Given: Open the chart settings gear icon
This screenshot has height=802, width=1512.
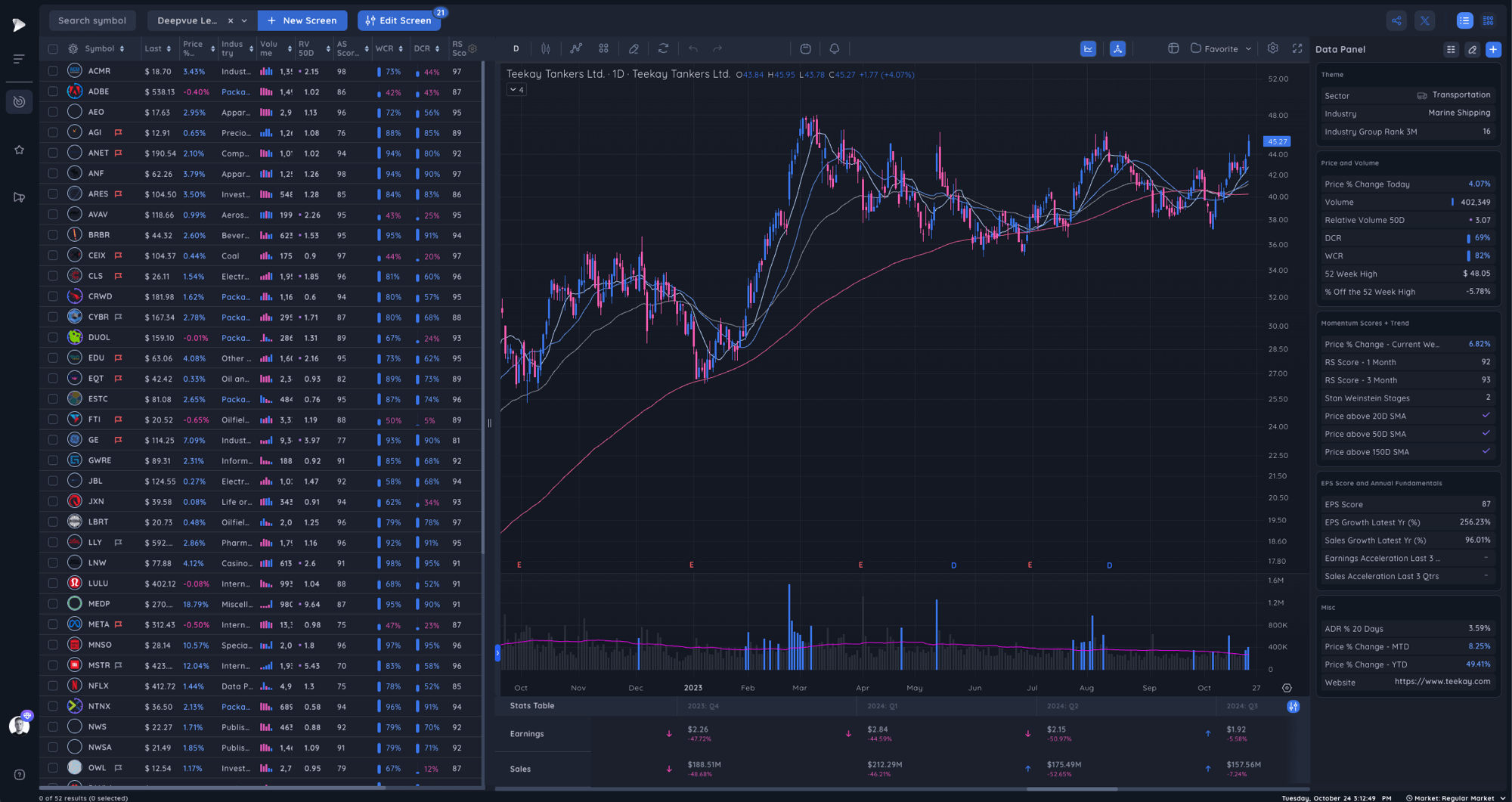Looking at the screenshot, I should [x=1272, y=48].
